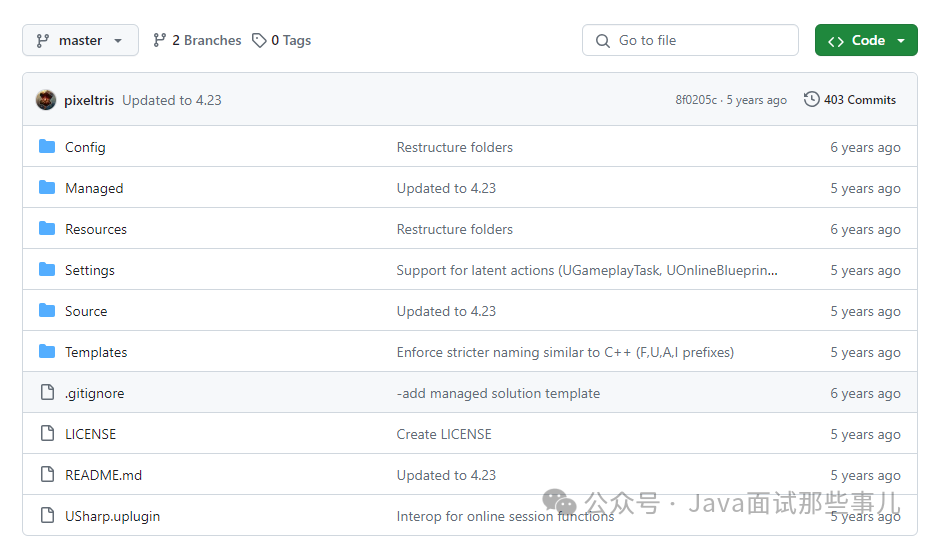Click the branches icon beside 2 Branches

(x=159, y=40)
